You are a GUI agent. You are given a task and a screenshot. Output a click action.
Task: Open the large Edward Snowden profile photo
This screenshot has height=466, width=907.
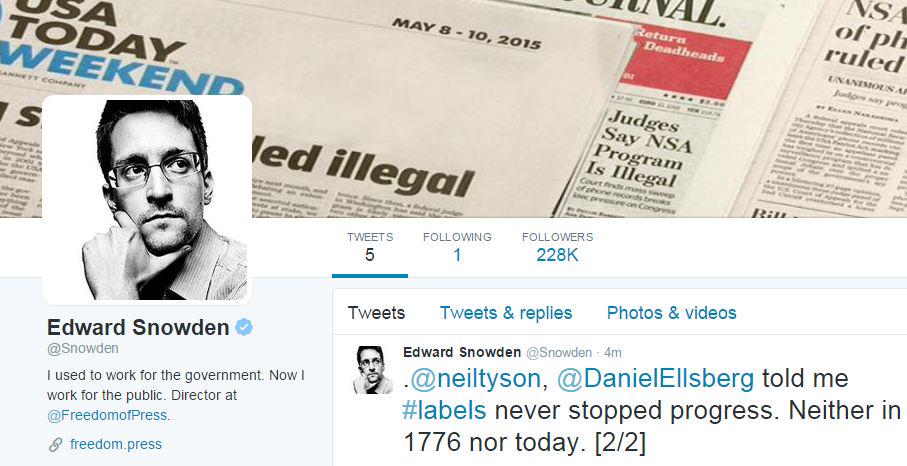point(147,200)
